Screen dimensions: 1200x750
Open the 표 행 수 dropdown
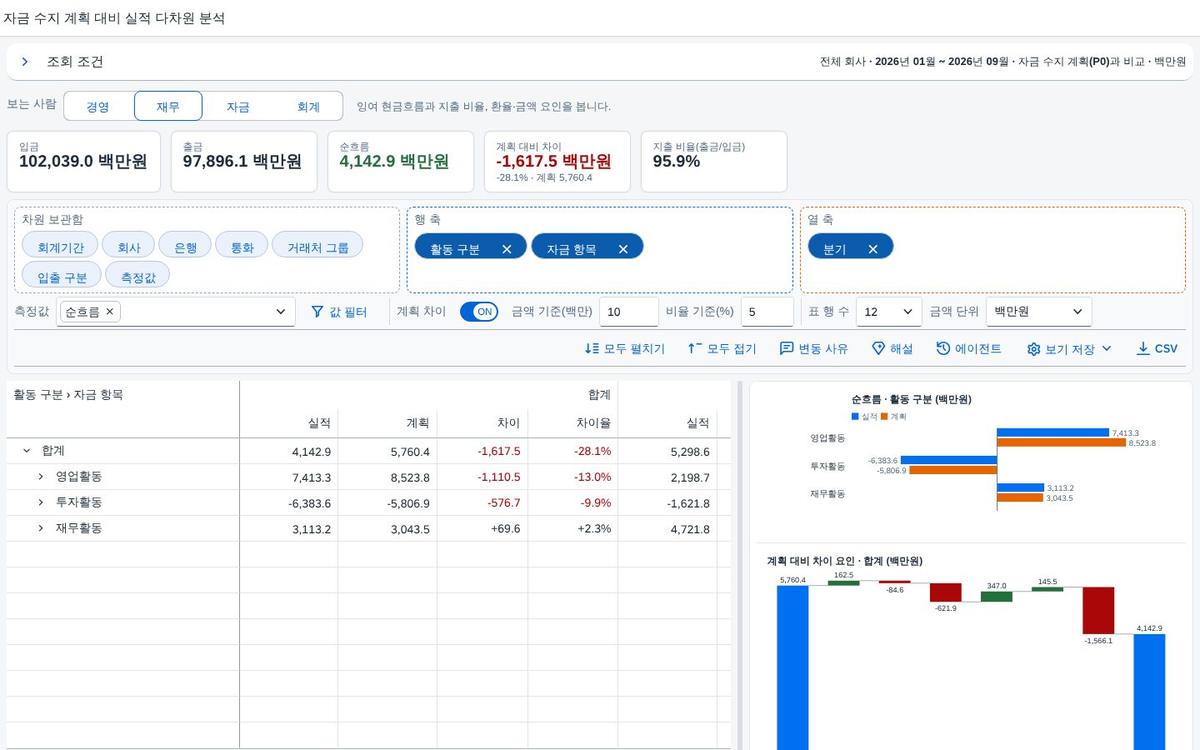(x=890, y=312)
